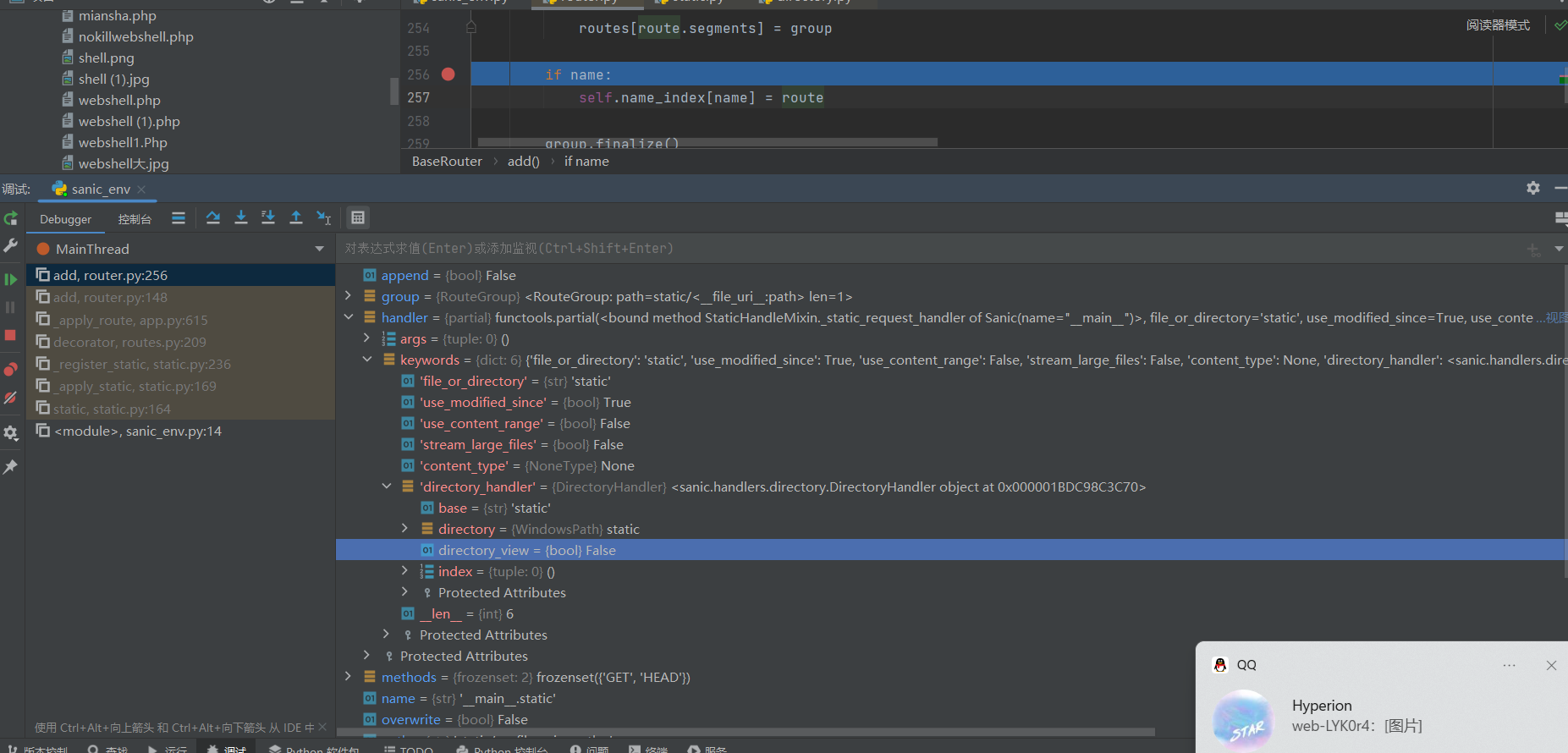This screenshot has width=1568, height=753.
Task: Click the evaluate expression input field
Action: pyautogui.click(x=929, y=249)
